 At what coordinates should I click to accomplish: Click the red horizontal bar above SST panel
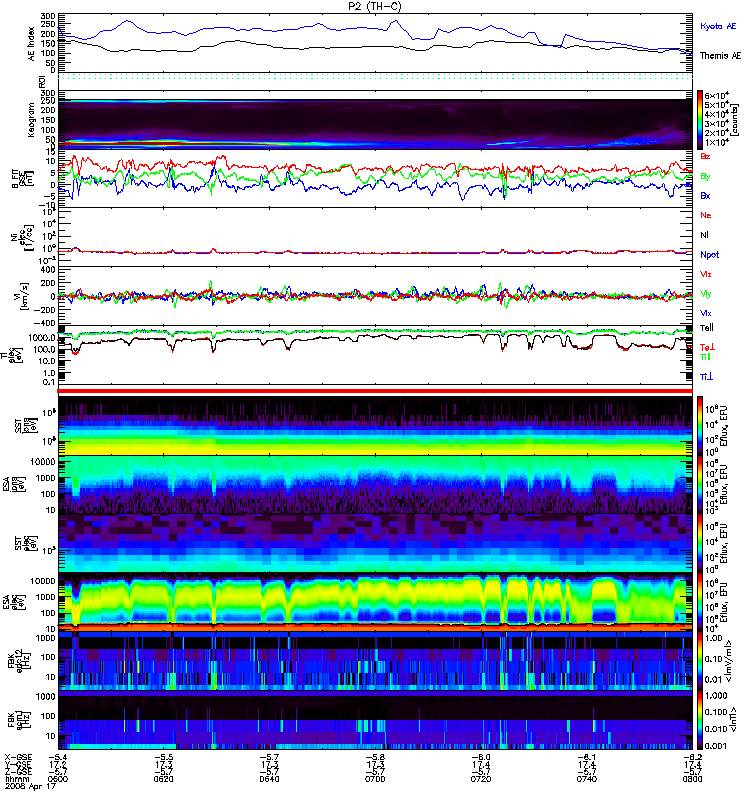(x=375, y=391)
